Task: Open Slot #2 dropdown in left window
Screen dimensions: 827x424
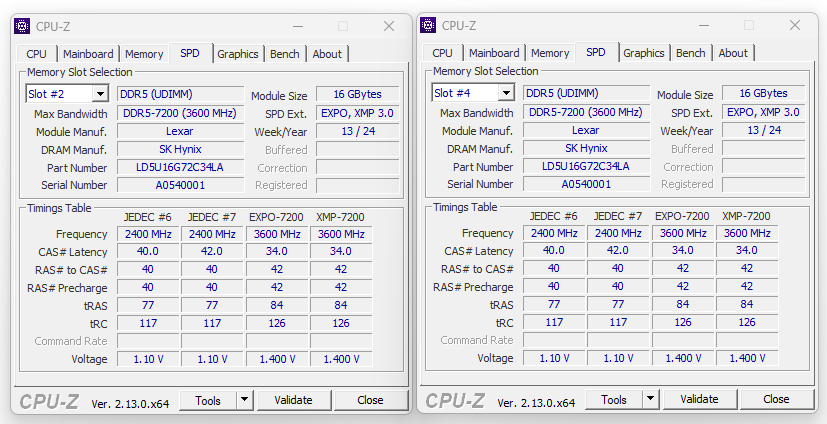Action: [100, 94]
